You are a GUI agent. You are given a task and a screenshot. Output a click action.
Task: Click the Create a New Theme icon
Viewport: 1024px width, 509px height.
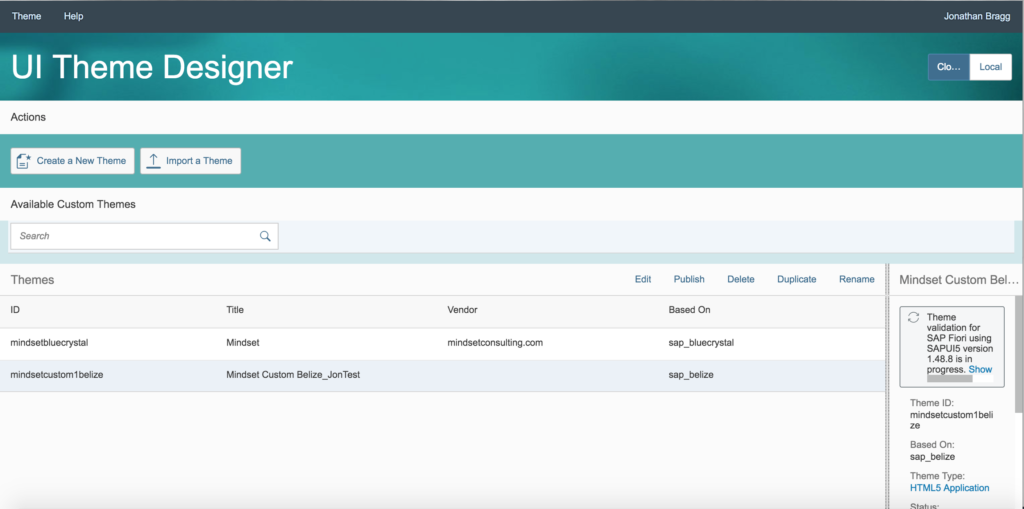tap(24, 161)
